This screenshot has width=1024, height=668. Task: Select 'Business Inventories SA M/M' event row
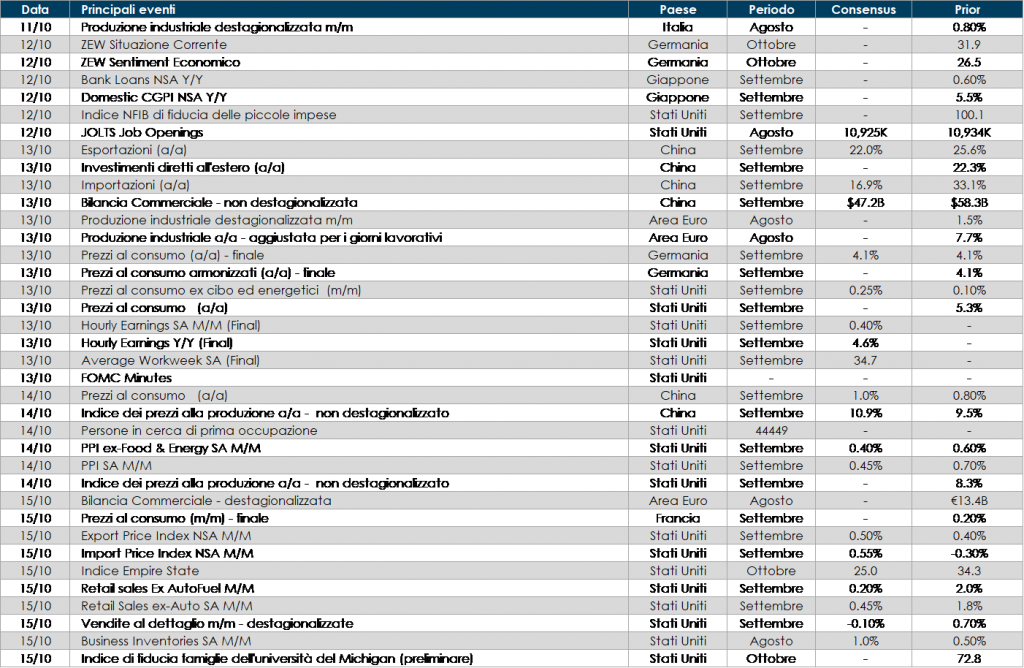[165, 641]
